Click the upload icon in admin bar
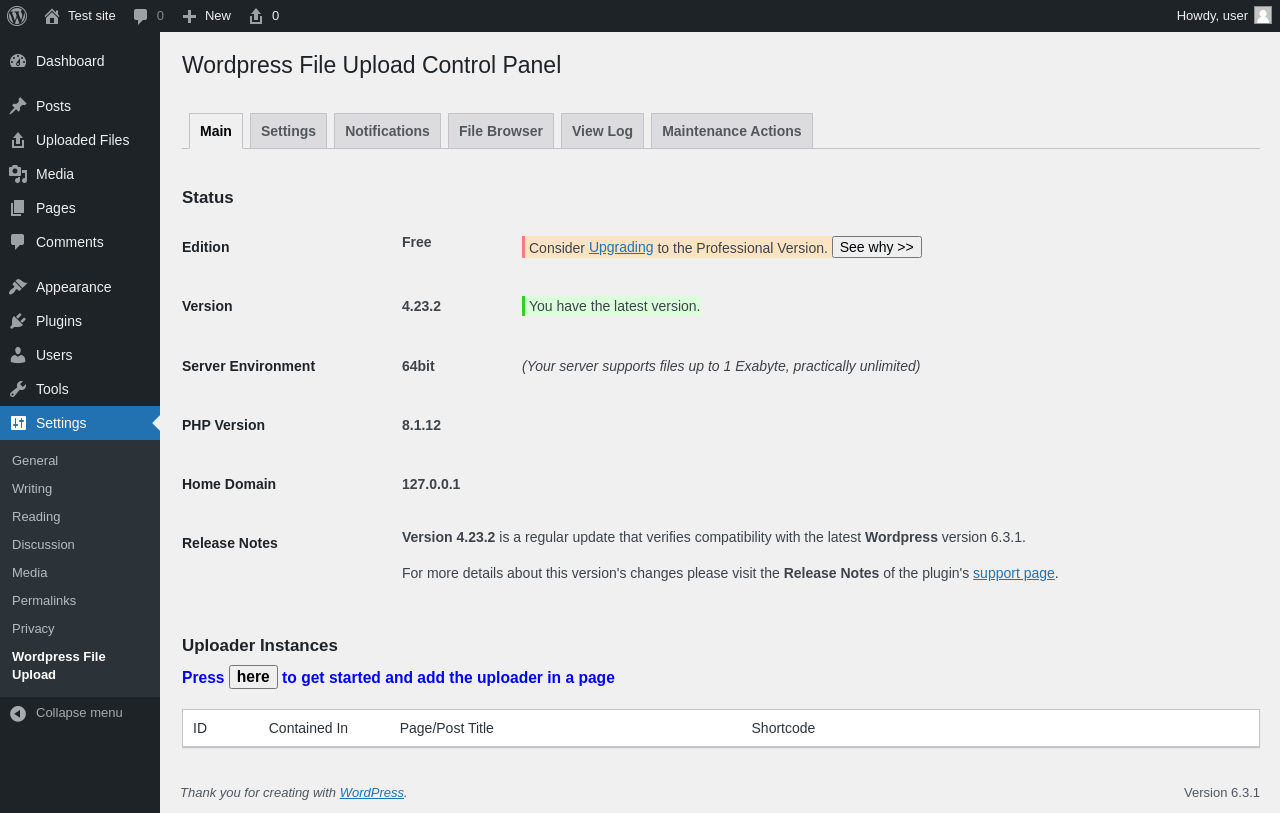The height and width of the screenshot is (813, 1280). click(x=256, y=16)
